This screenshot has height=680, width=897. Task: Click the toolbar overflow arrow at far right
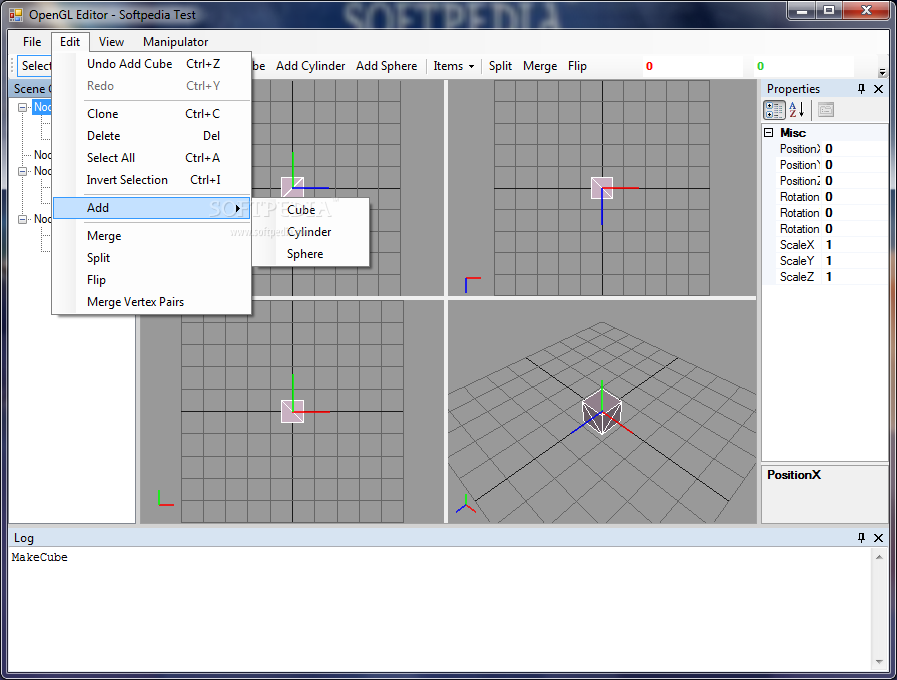882,71
